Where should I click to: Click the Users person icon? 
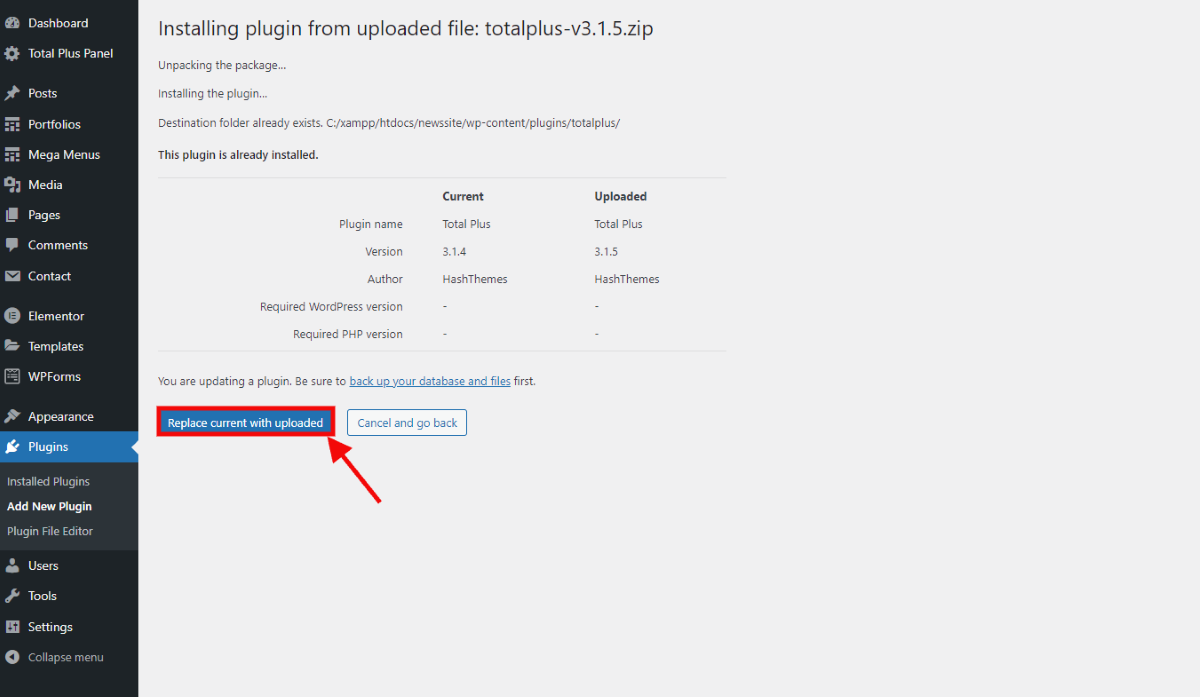point(12,565)
